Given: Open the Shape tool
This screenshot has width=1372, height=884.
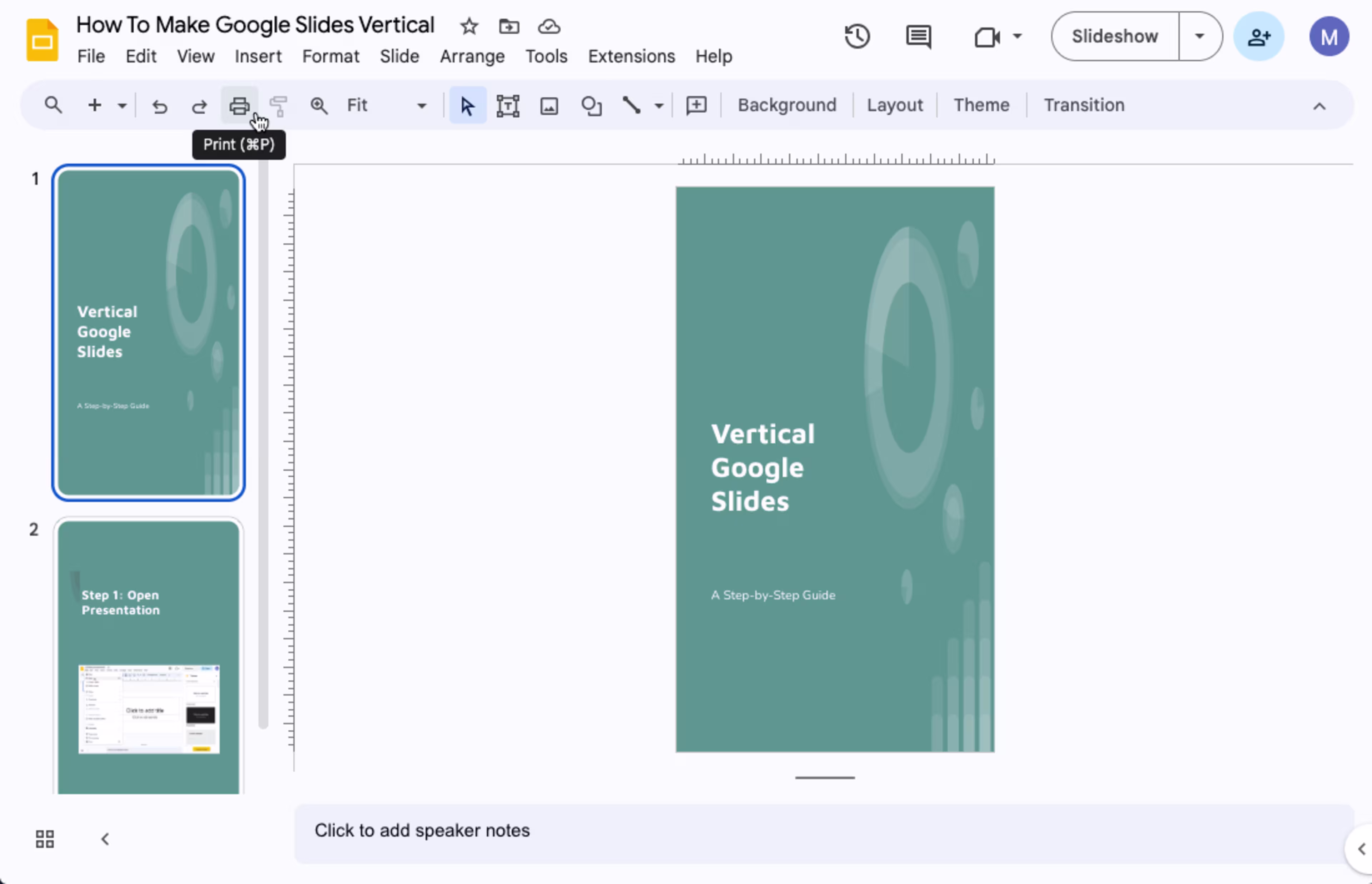Looking at the screenshot, I should [x=591, y=106].
